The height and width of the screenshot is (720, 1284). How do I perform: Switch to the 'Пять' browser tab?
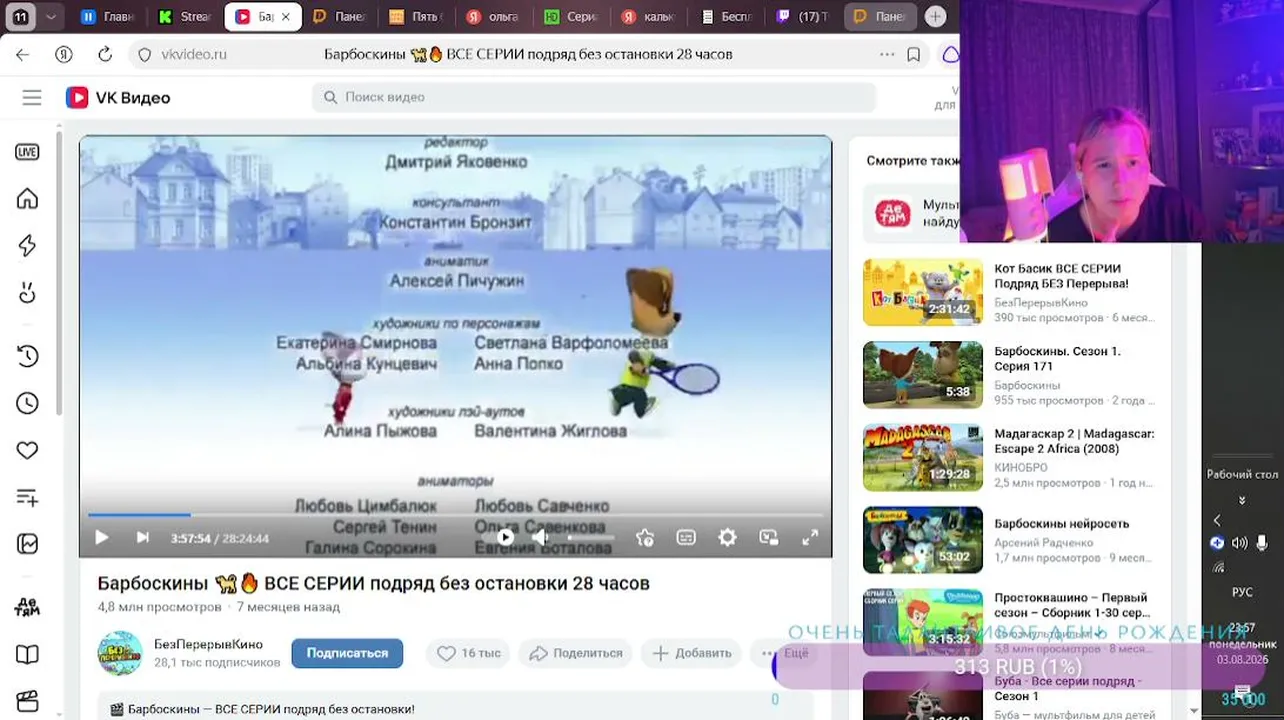click(418, 17)
